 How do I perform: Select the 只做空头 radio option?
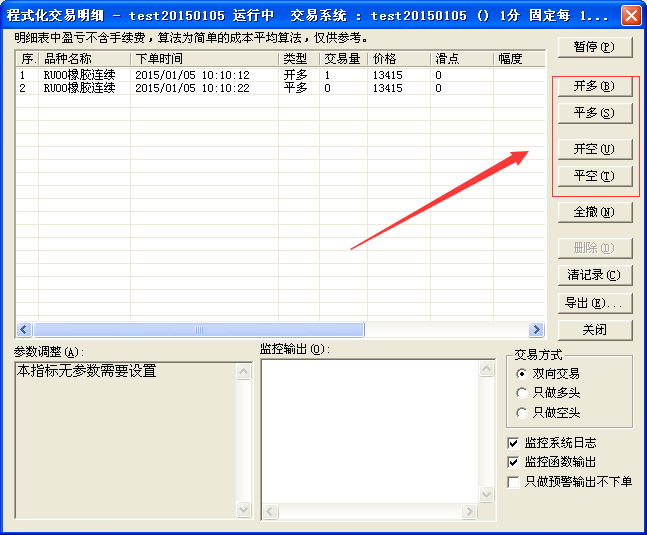tap(548, 412)
